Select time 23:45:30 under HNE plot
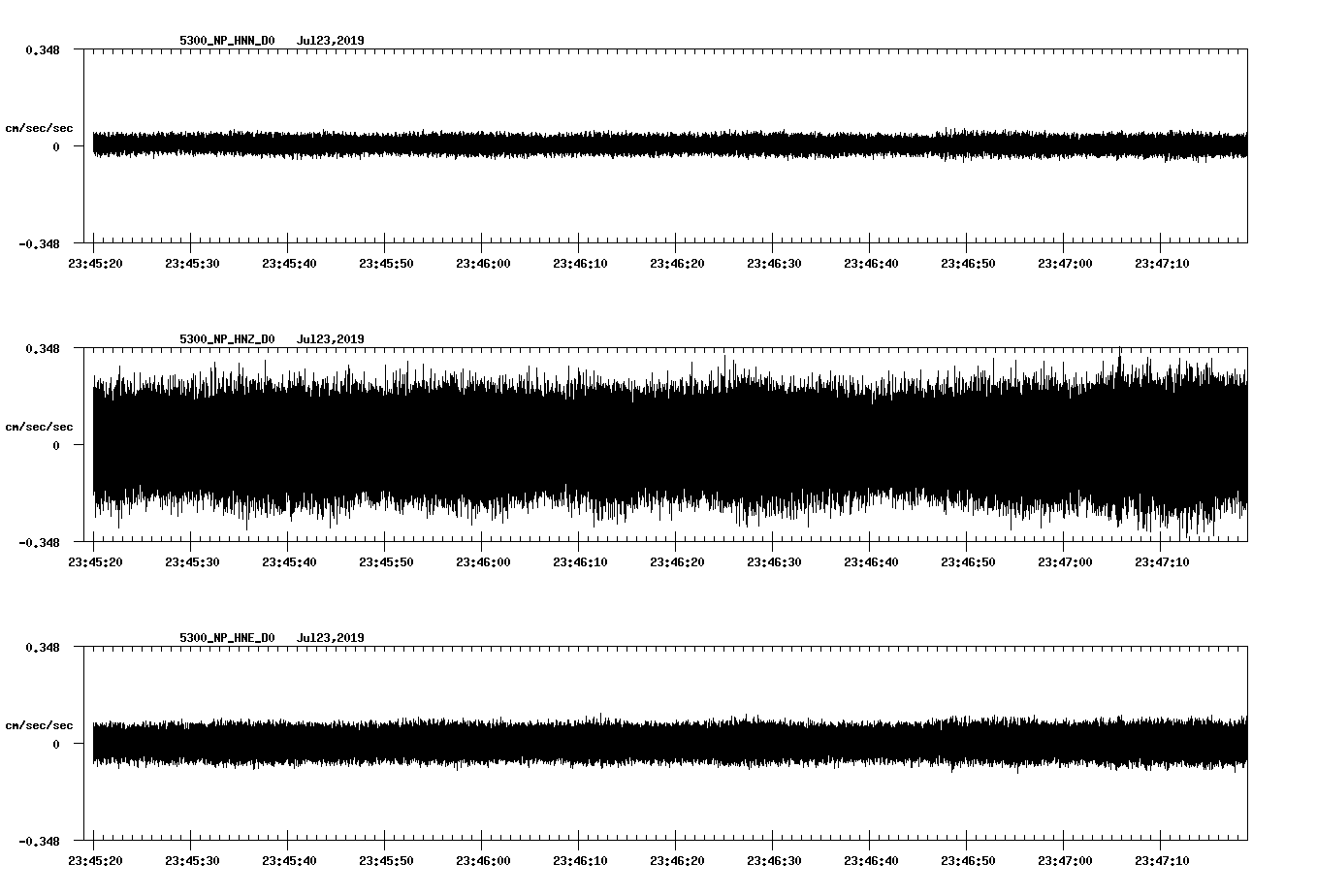 tap(192, 861)
